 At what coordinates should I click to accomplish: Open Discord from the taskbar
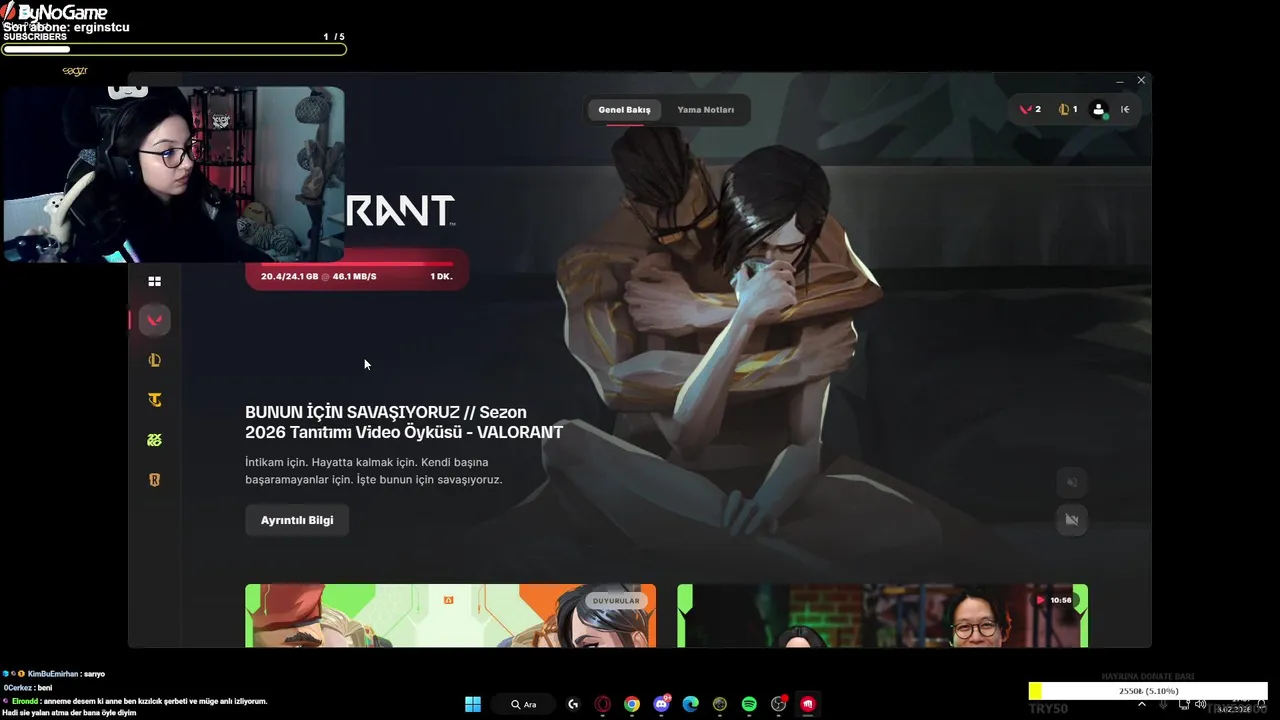tap(661, 704)
